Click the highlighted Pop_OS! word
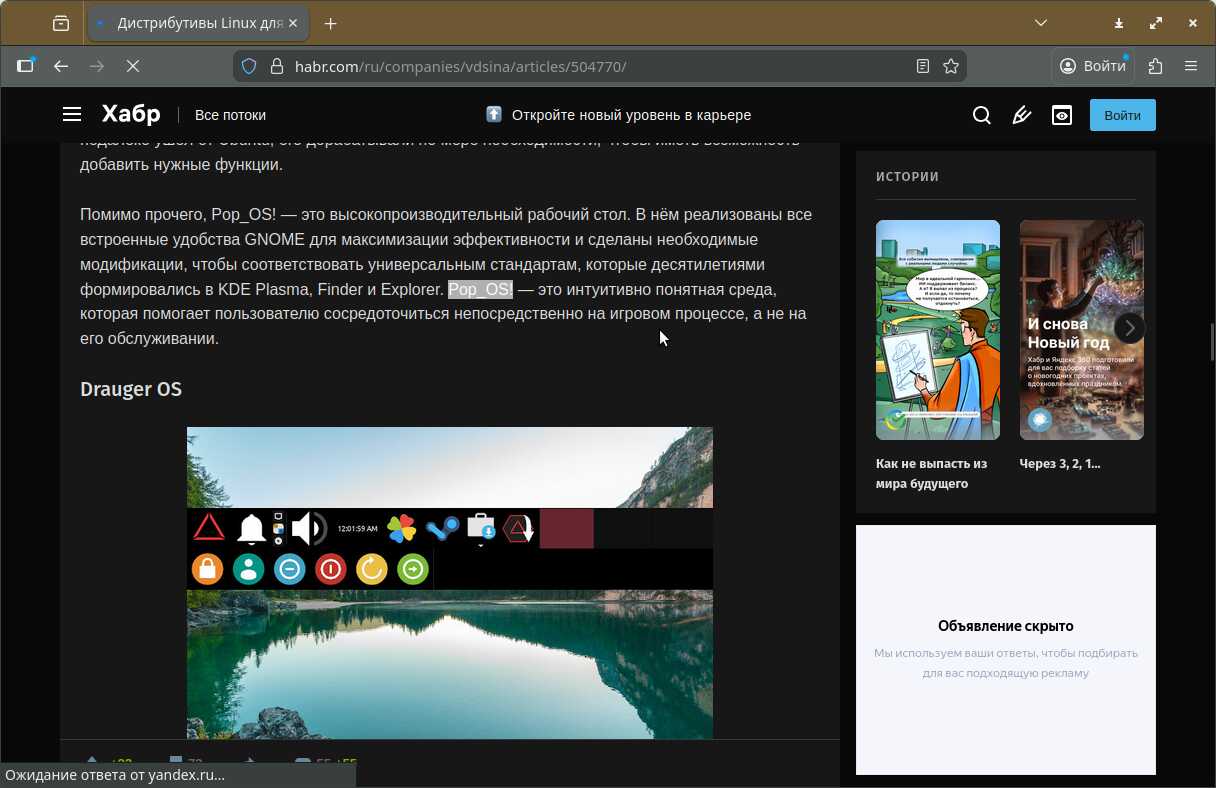Image resolution: width=1216 pixels, height=788 pixels. 480,289
